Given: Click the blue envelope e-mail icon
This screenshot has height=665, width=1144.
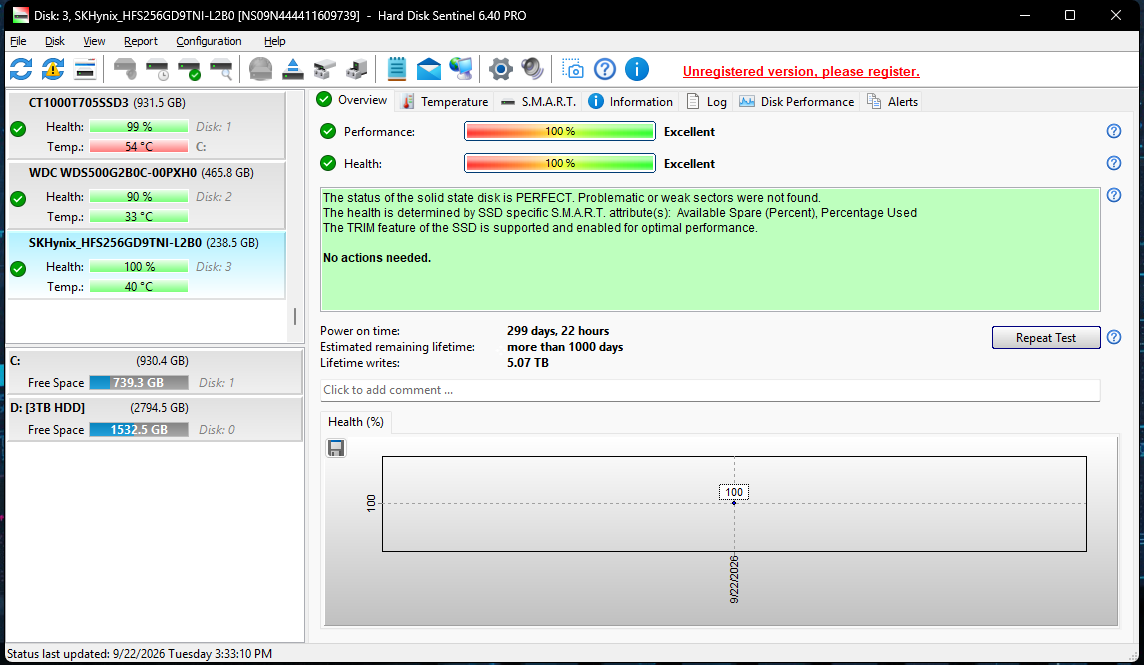Looking at the screenshot, I should [x=429, y=69].
